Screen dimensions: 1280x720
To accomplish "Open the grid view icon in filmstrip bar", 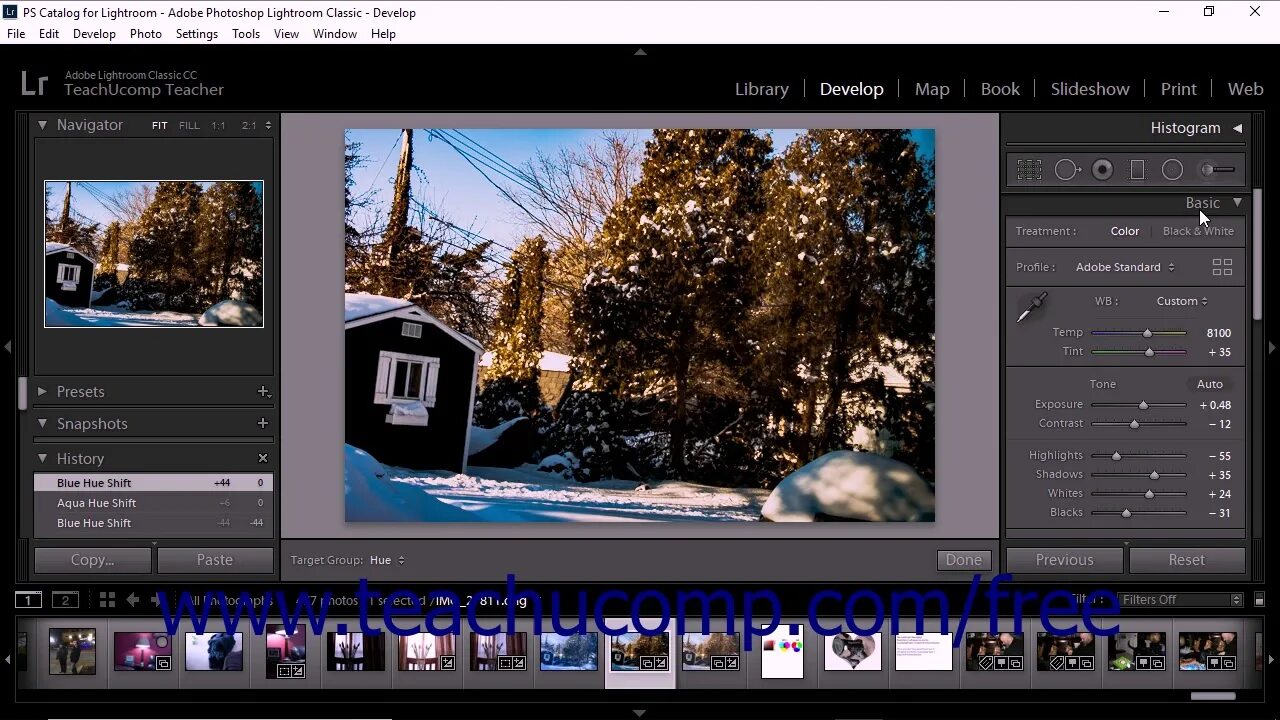I will pyautogui.click(x=107, y=600).
